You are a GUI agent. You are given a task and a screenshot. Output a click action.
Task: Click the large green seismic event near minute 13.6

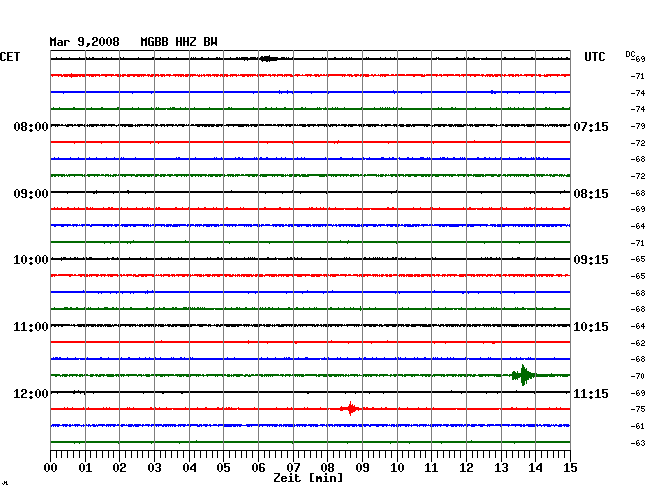coord(523,375)
